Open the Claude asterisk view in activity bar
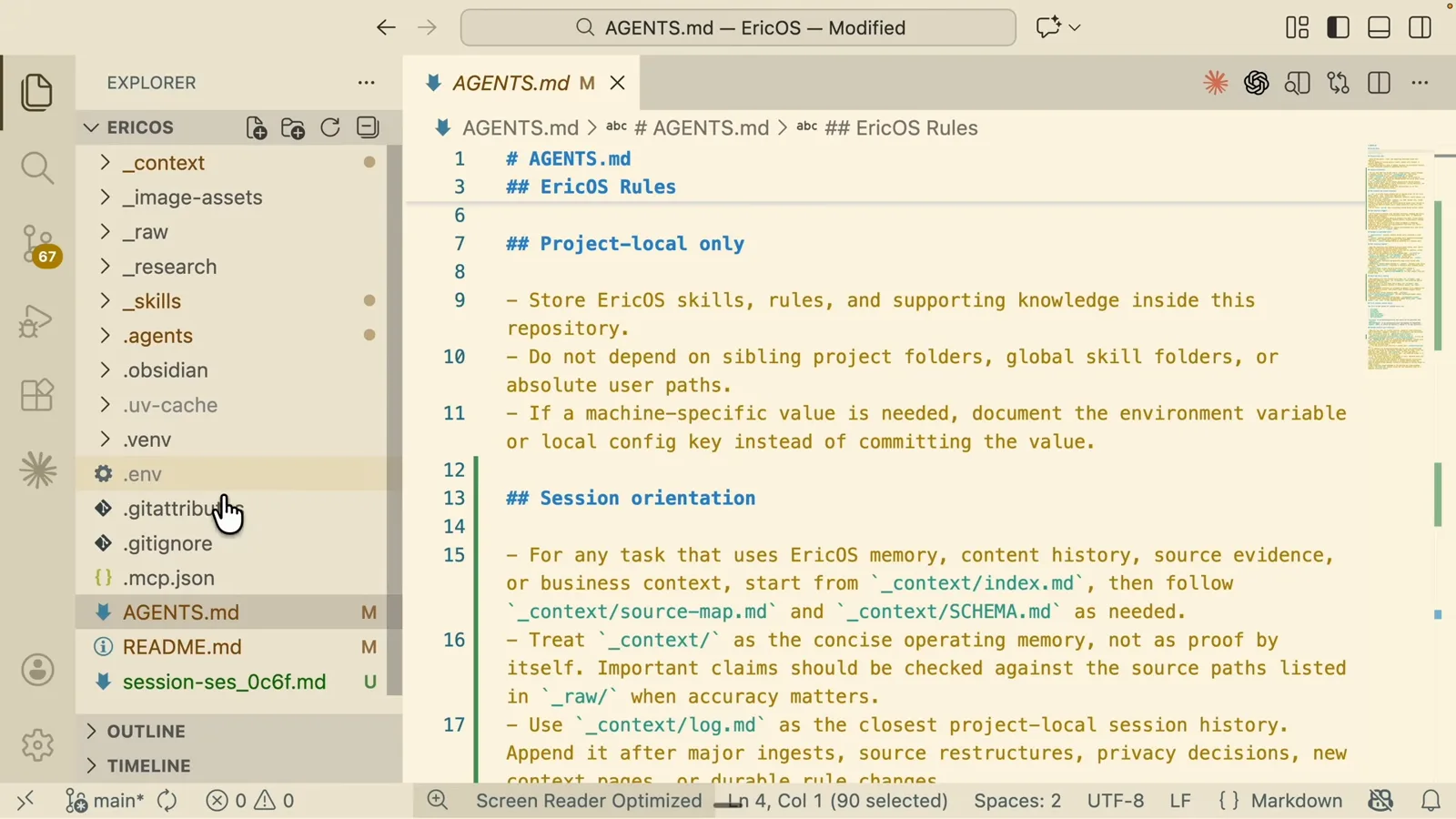This screenshot has width=1456, height=819. click(37, 470)
